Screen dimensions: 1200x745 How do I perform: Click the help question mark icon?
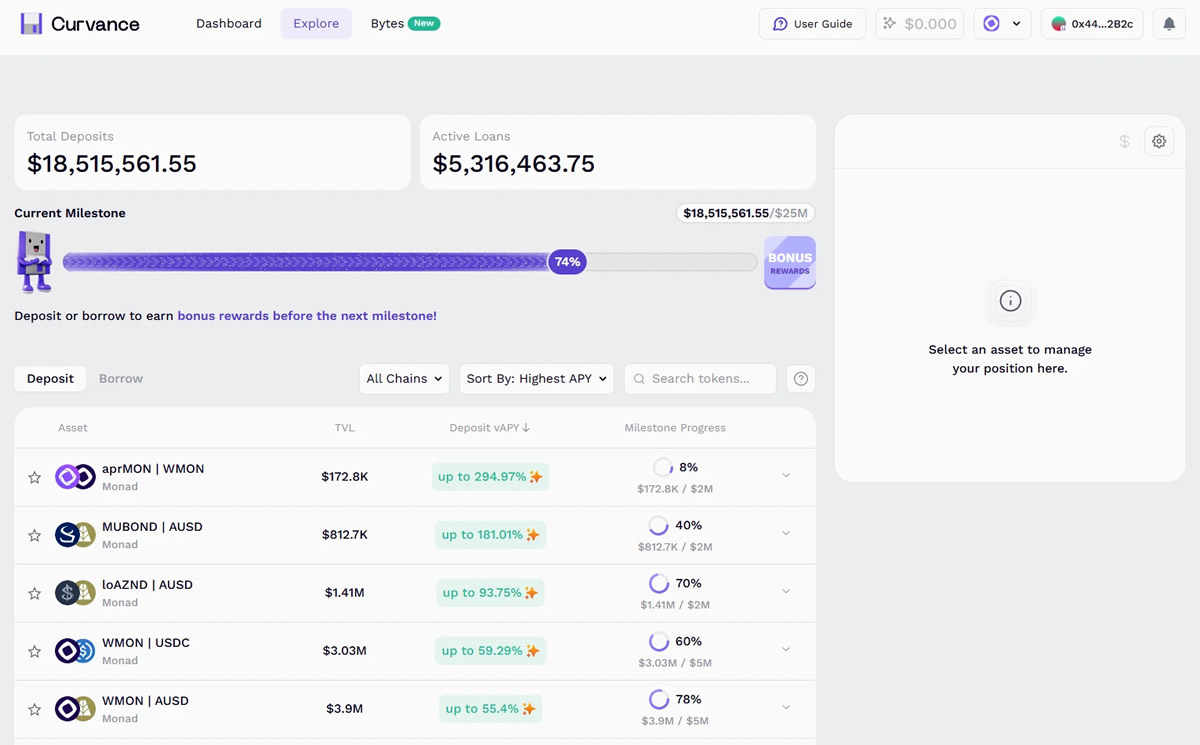[x=800, y=379]
